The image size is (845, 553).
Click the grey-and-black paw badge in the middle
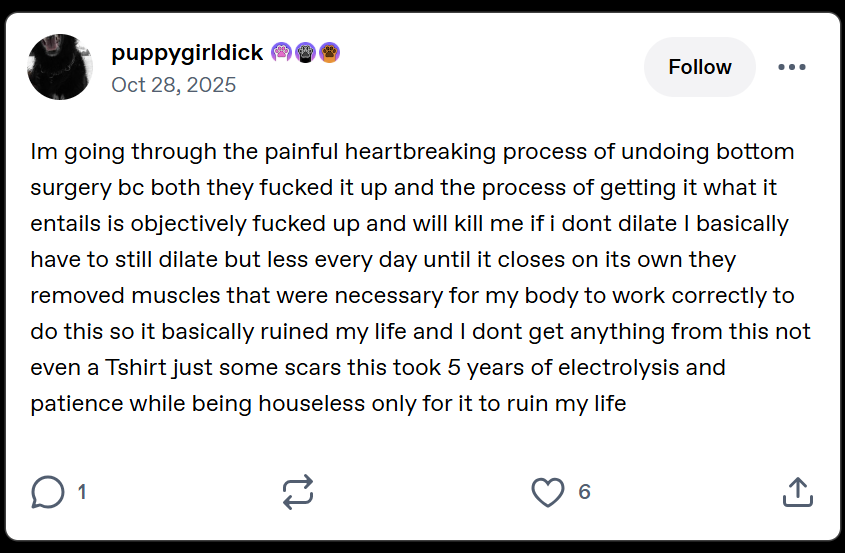tap(305, 53)
